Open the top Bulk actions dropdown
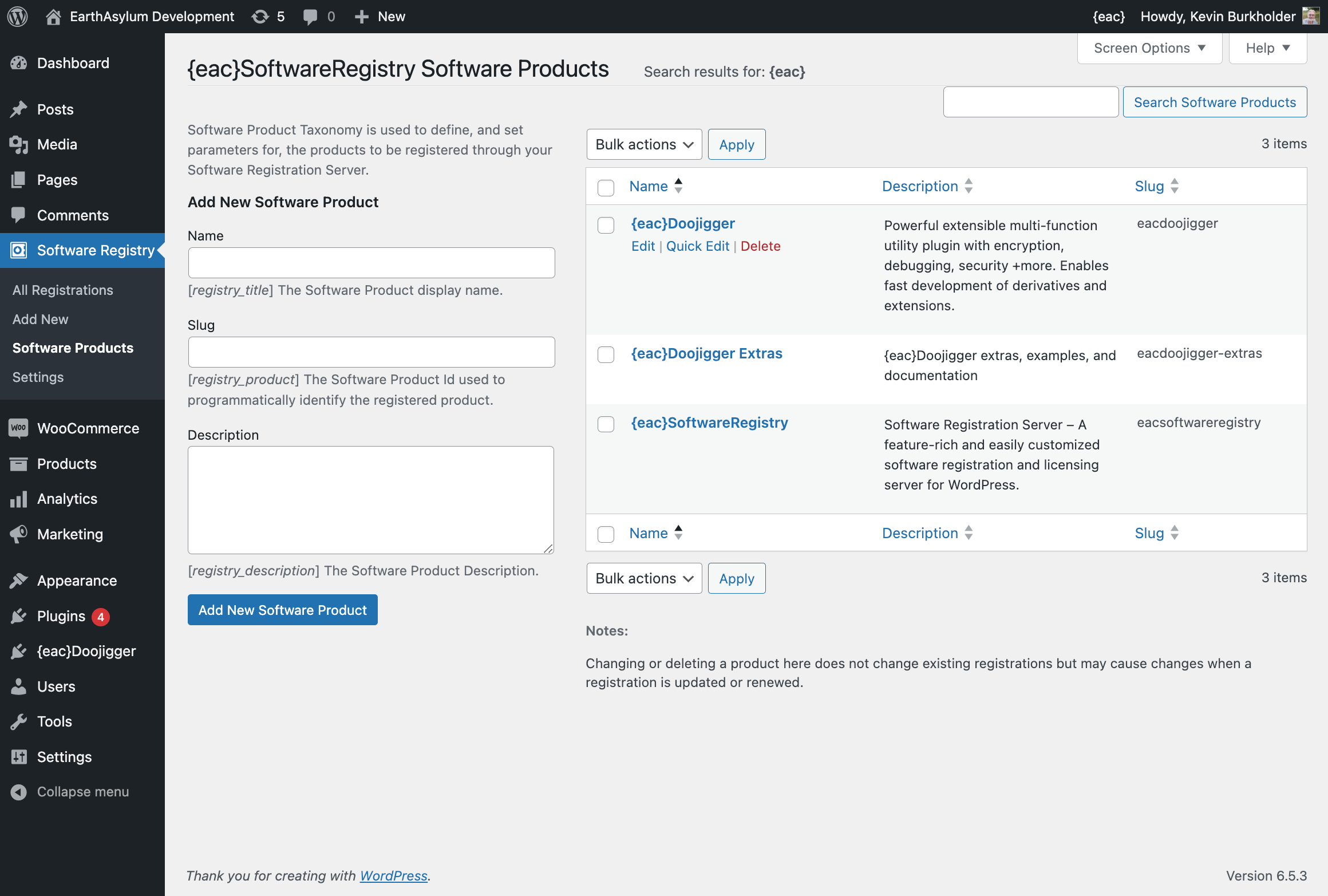The height and width of the screenshot is (896, 1328). coord(644,144)
